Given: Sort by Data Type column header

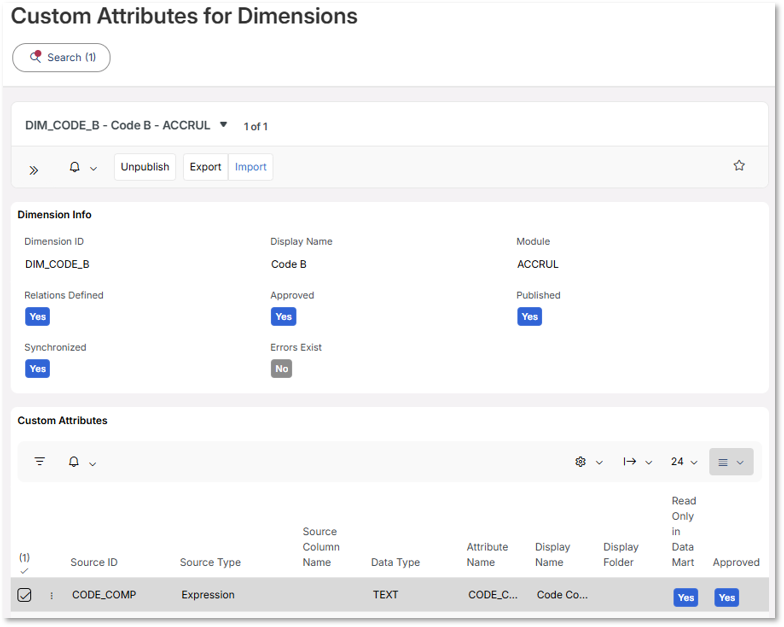Looking at the screenshot, I should click(396, 562).
